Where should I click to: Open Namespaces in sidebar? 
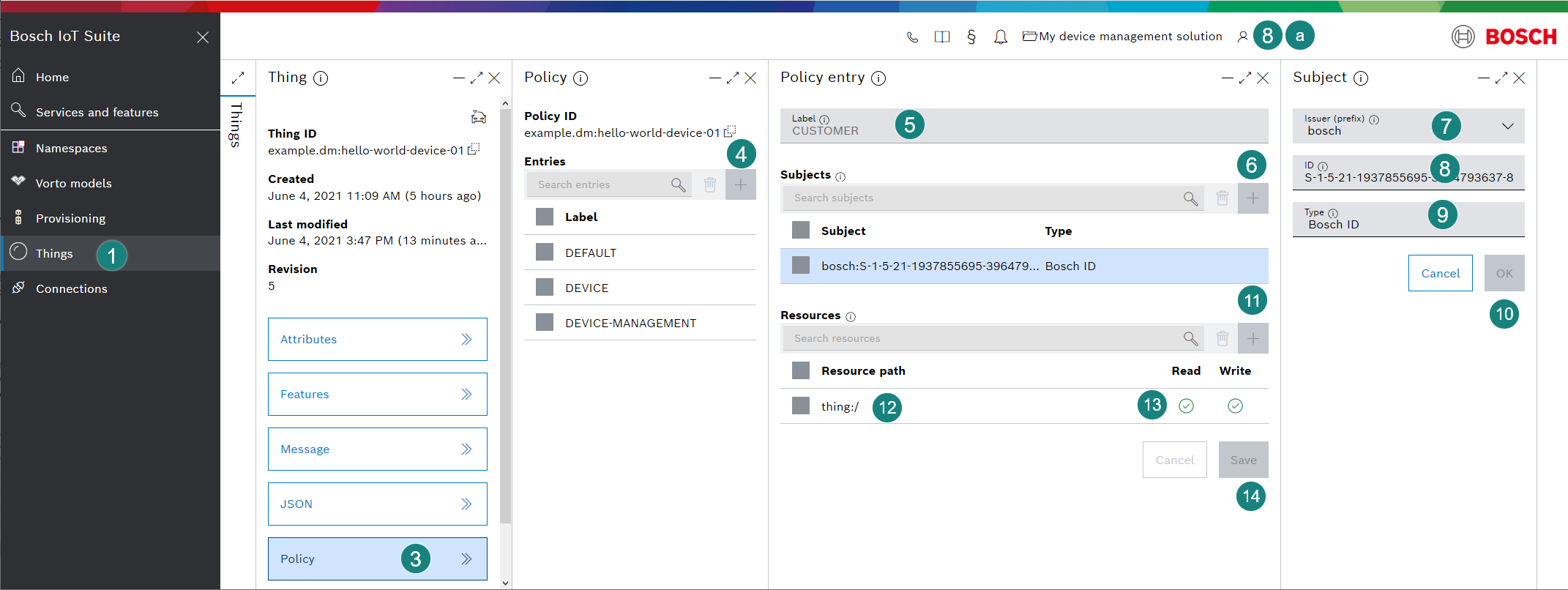[110, 148]
